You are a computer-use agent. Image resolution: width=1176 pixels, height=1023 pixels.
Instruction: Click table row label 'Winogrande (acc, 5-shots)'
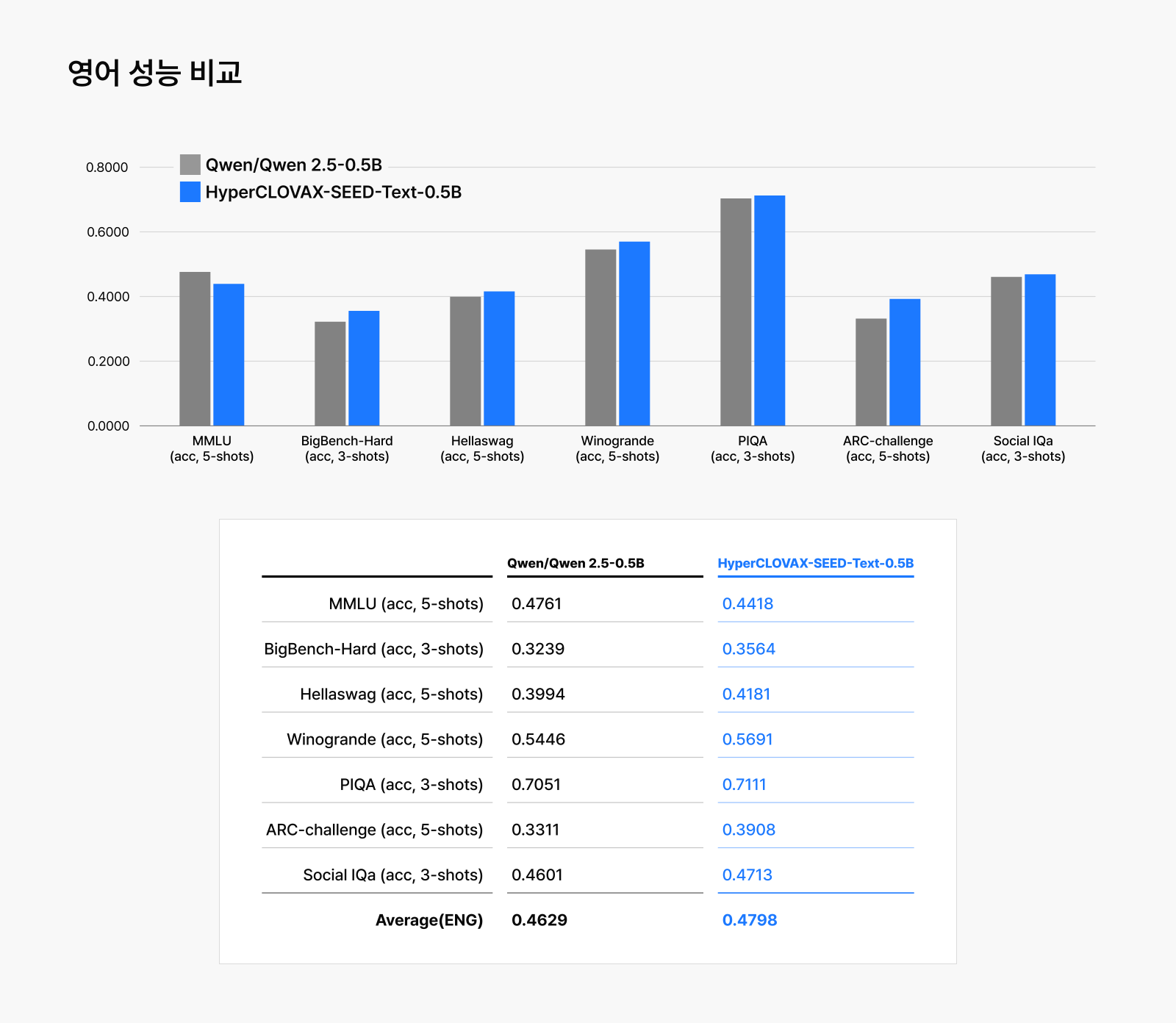[384, 740]
